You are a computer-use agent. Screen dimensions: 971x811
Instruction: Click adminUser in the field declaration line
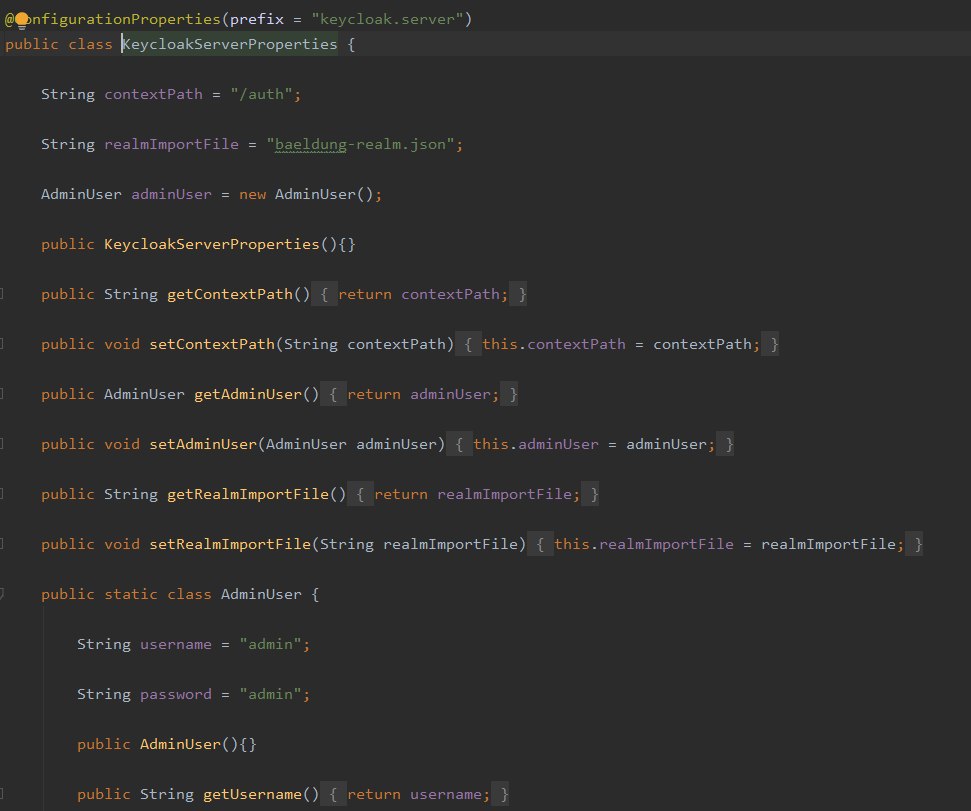(x=172, y=194)
